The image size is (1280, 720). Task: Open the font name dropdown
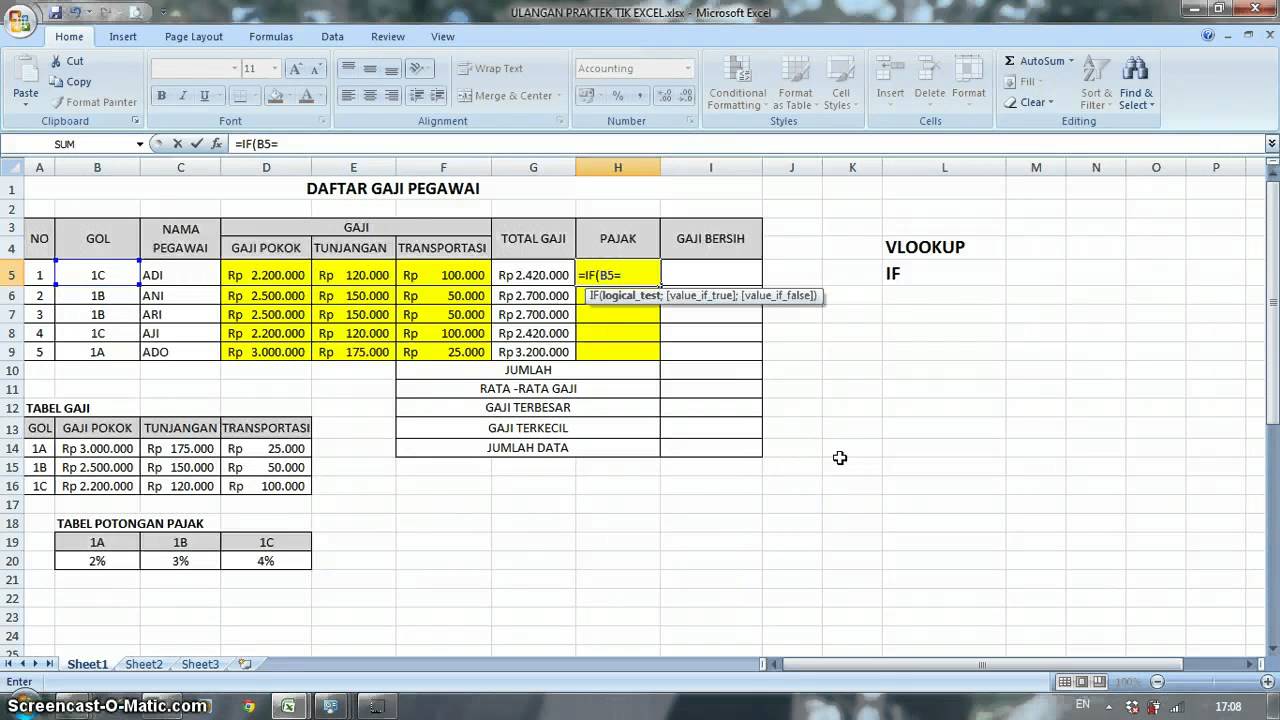click(x=235, y=69)
